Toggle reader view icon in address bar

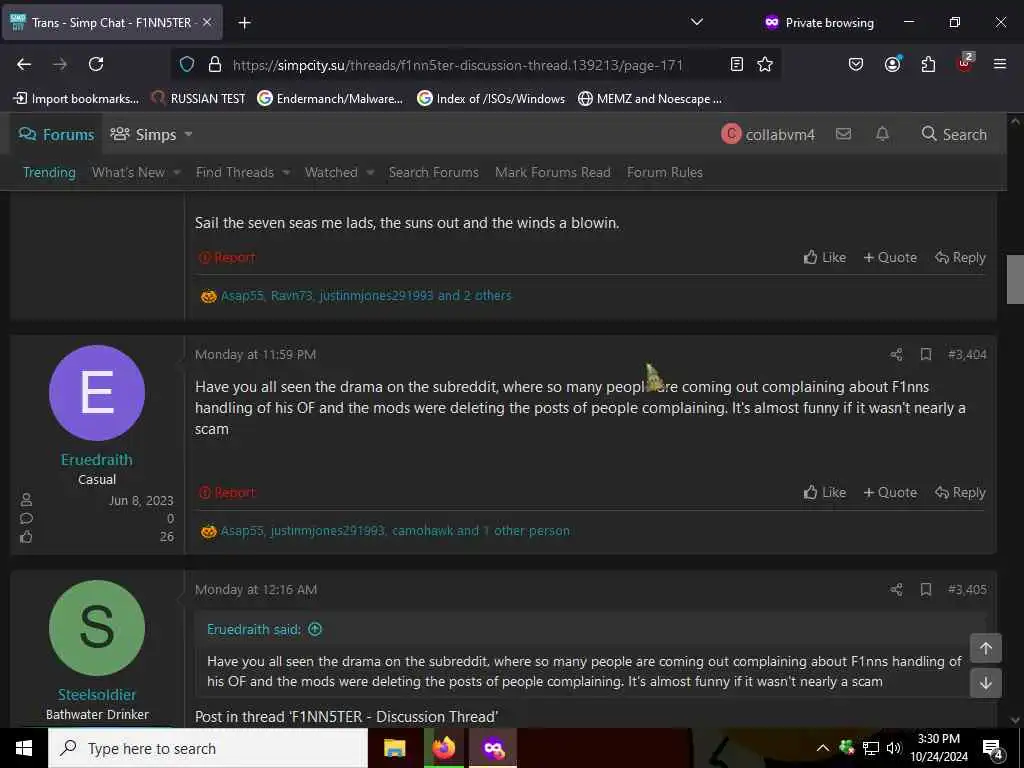point(737,64)
